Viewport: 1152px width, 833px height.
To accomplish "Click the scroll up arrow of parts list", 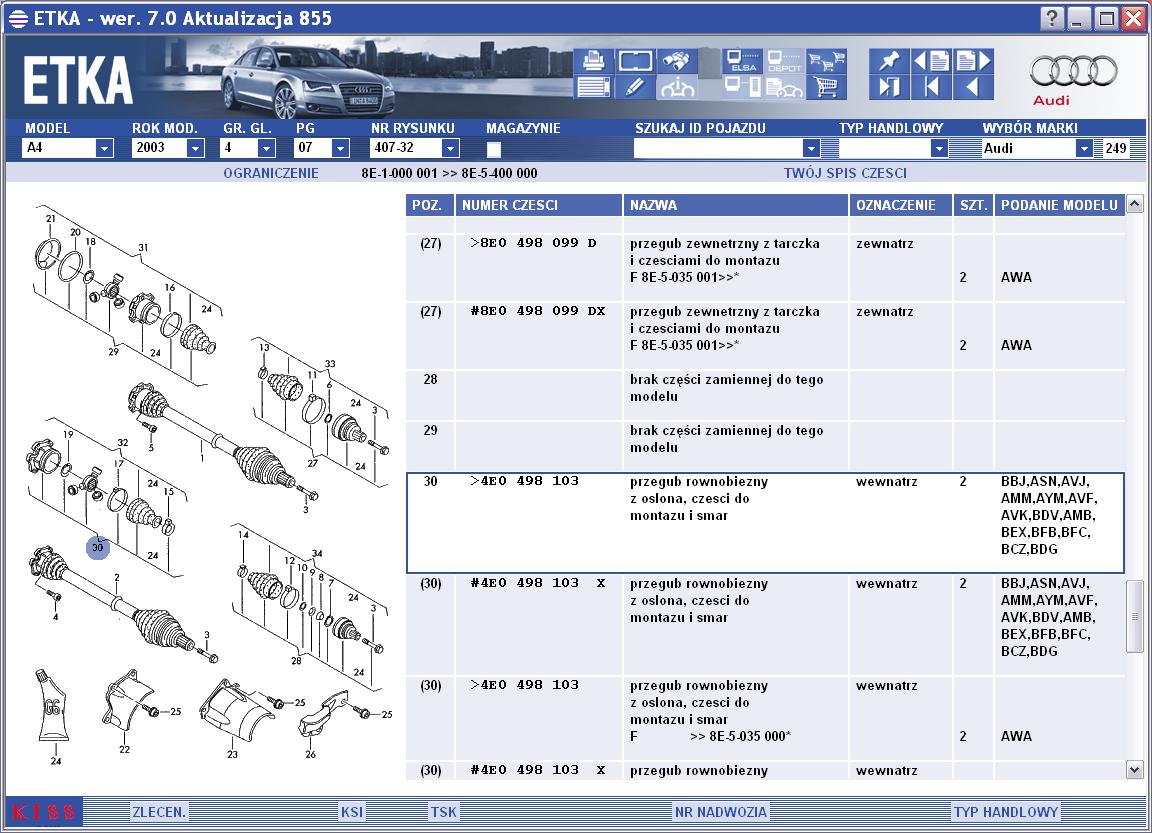I will [x=1134, y=203].
